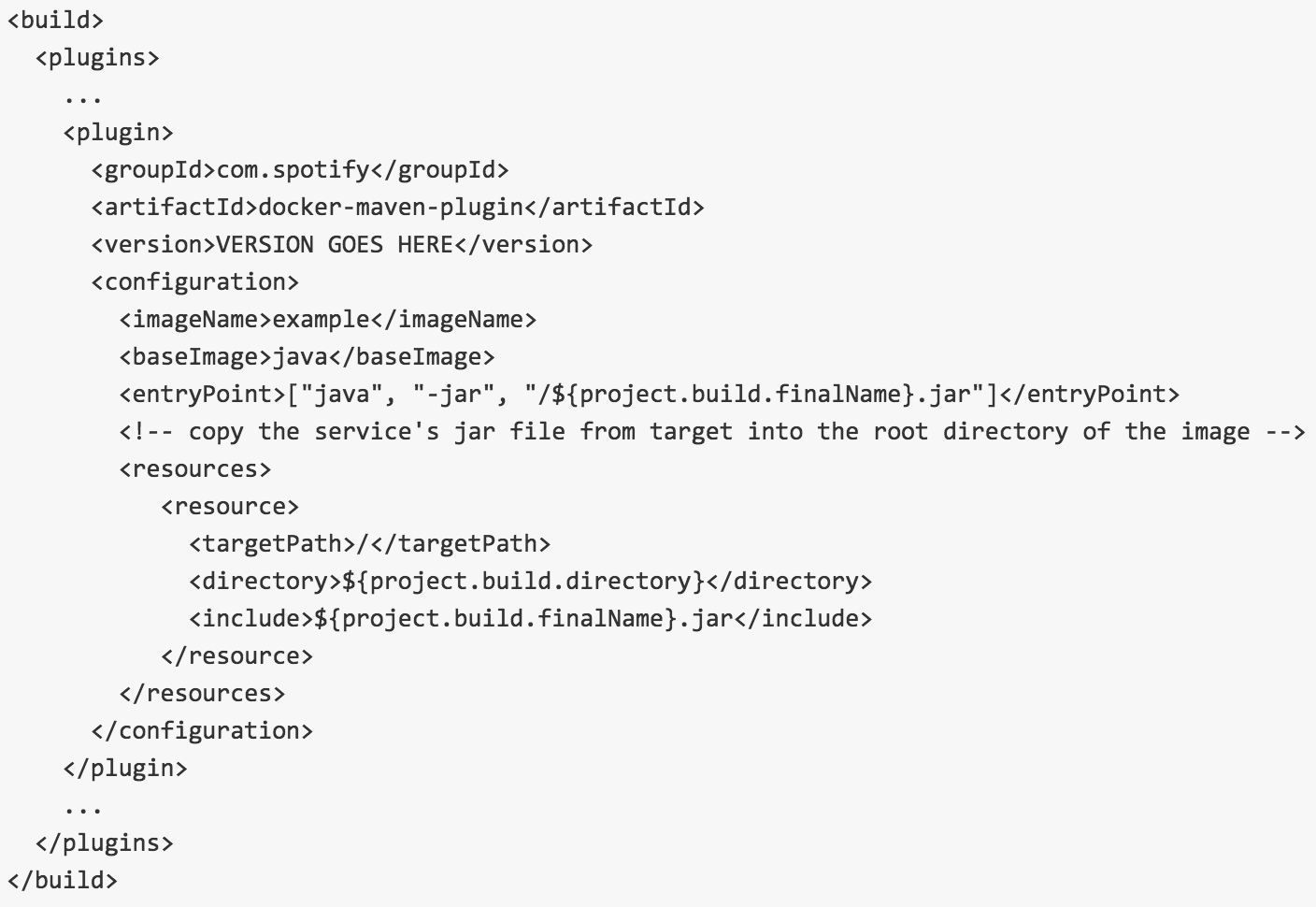Image resolution: width=1316 pixels, height=907 pixels.
Task: Click the com.spotify groupId text
Action: [293, 170]
